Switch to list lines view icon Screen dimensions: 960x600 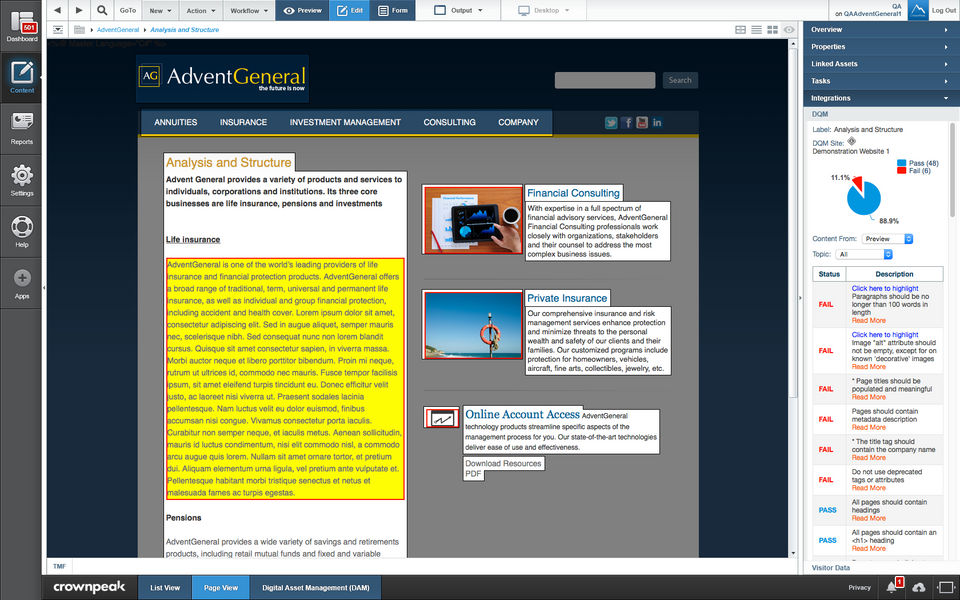click(757, 29)
